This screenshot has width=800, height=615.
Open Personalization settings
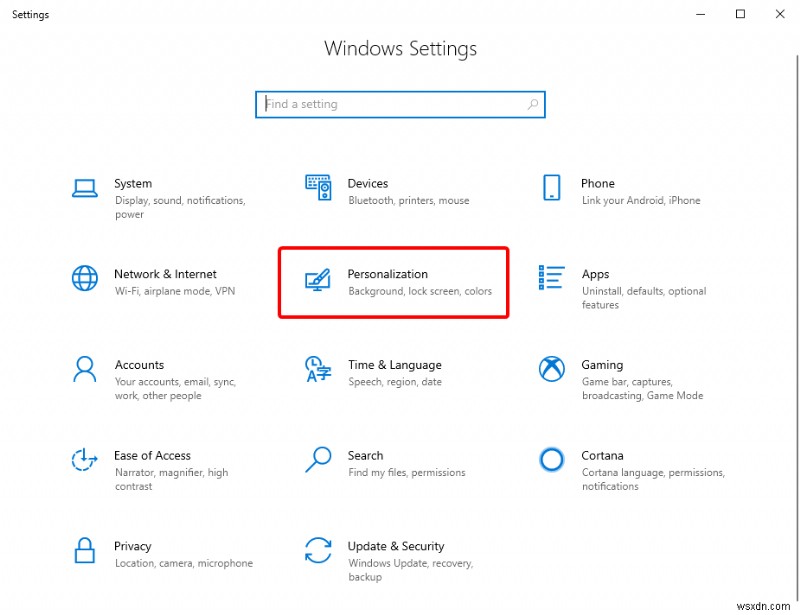[394, 282]
